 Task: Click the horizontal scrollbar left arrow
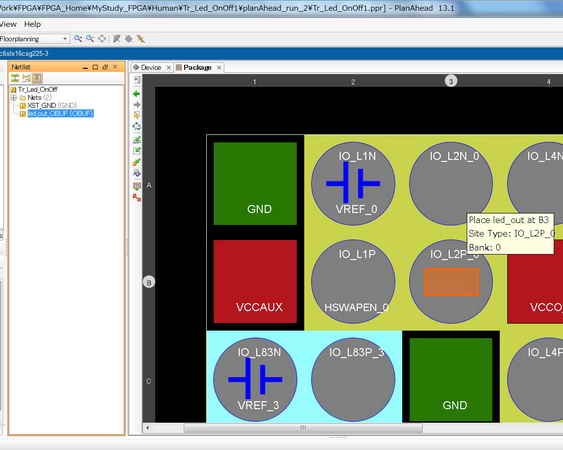click(147, 428)
